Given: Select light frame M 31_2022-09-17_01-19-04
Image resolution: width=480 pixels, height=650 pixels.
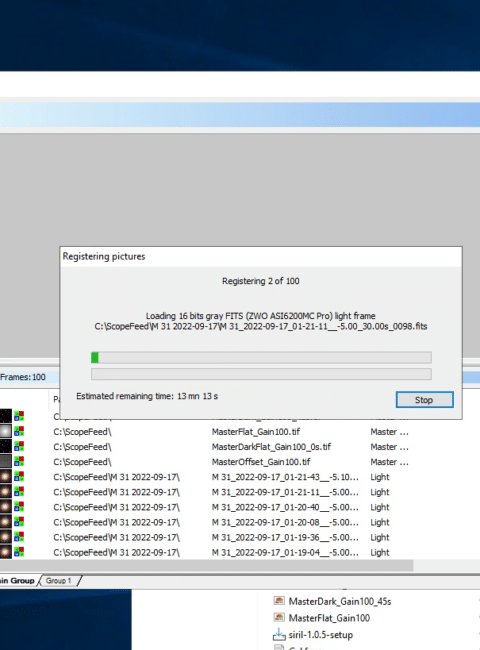Looking at the screenshot, I should coord(285,552).
